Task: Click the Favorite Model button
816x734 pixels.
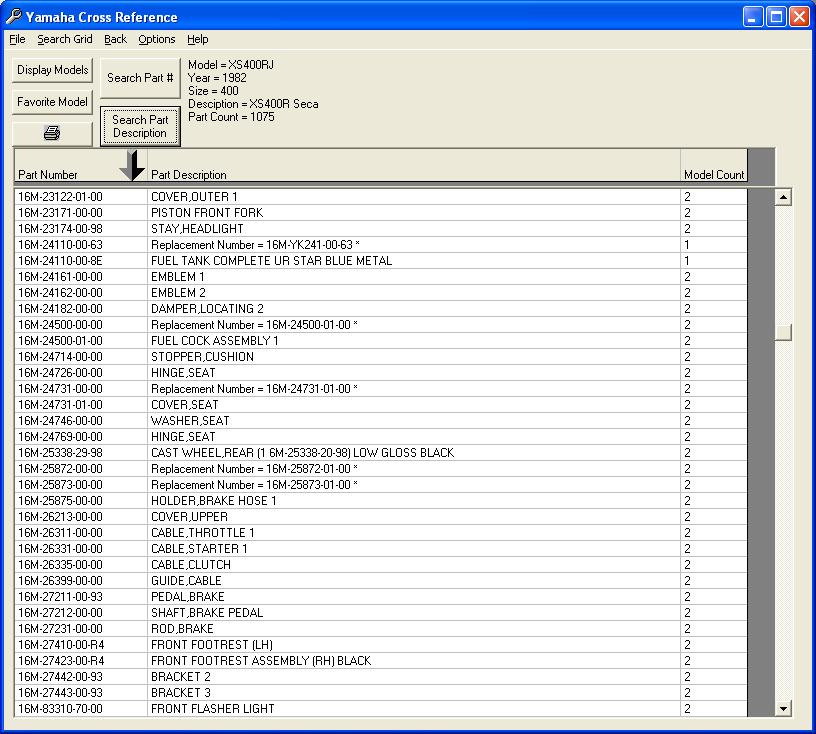Action: tap(52, 102)
